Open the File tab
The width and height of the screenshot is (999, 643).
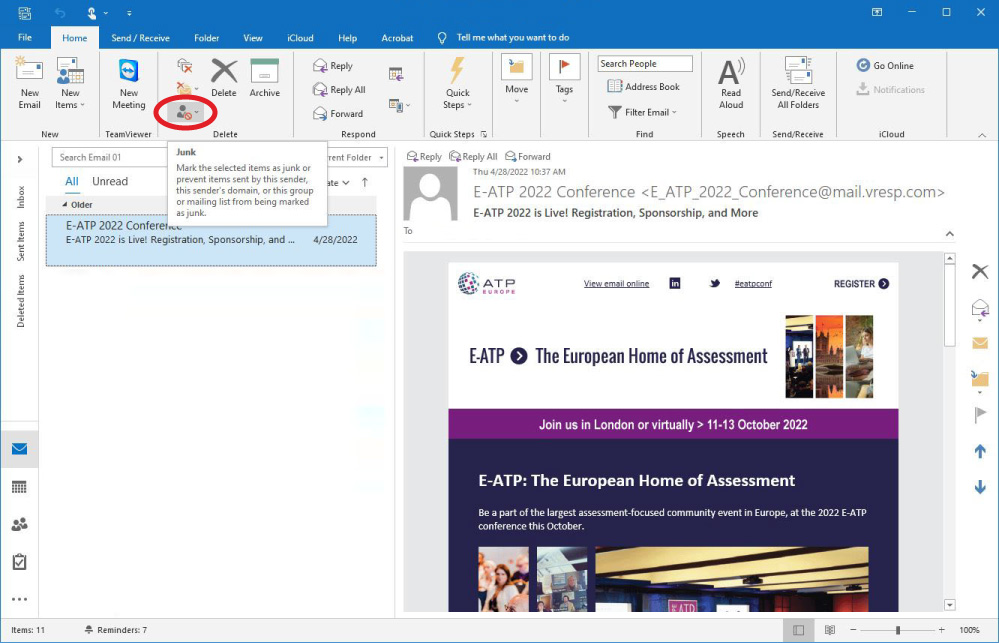click(25, 38)
